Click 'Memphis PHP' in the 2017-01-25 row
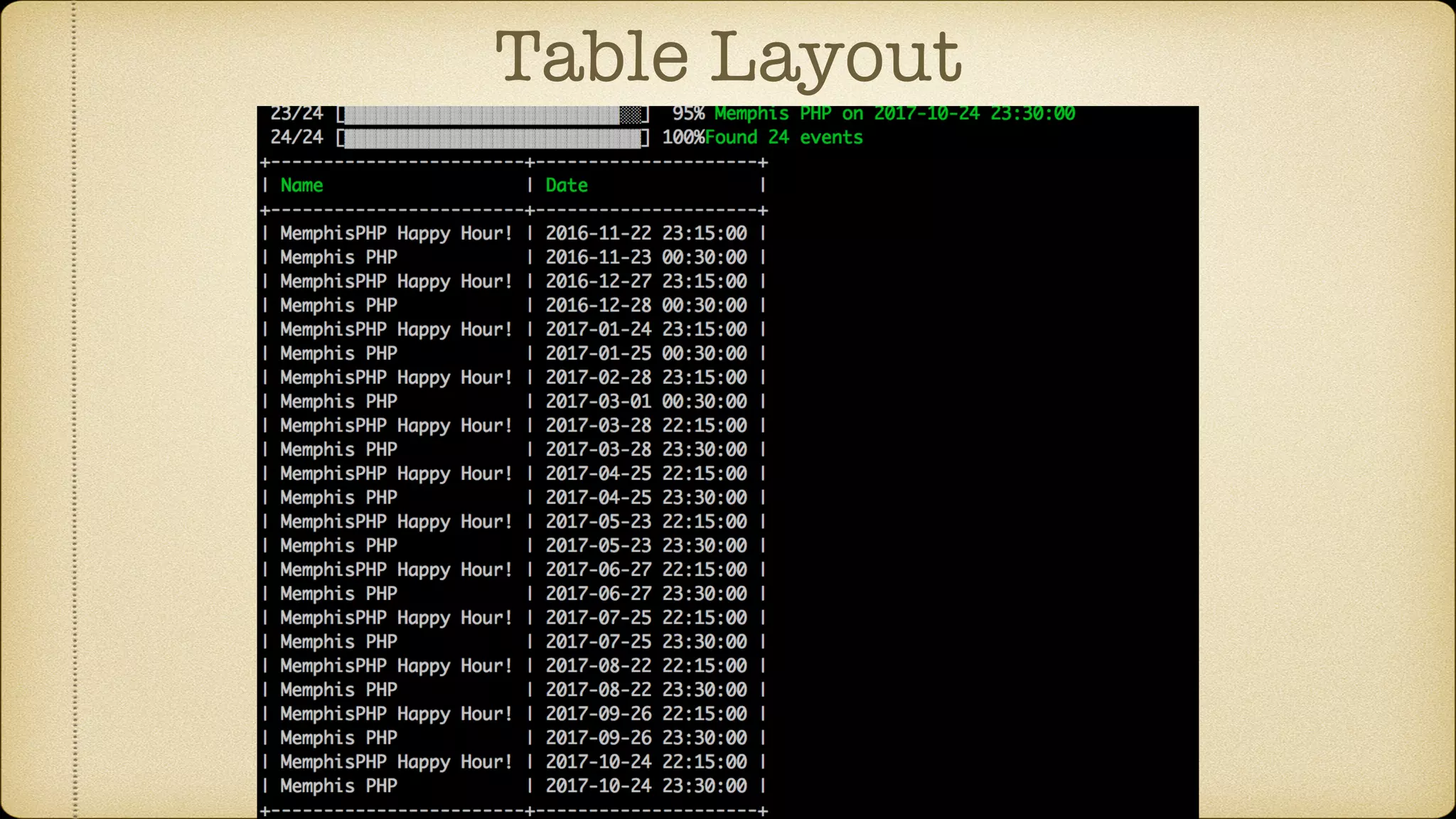 click(338, 354)
